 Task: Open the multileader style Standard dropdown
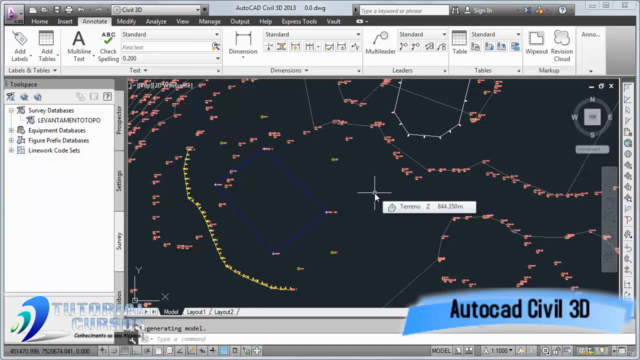point(422,34)
